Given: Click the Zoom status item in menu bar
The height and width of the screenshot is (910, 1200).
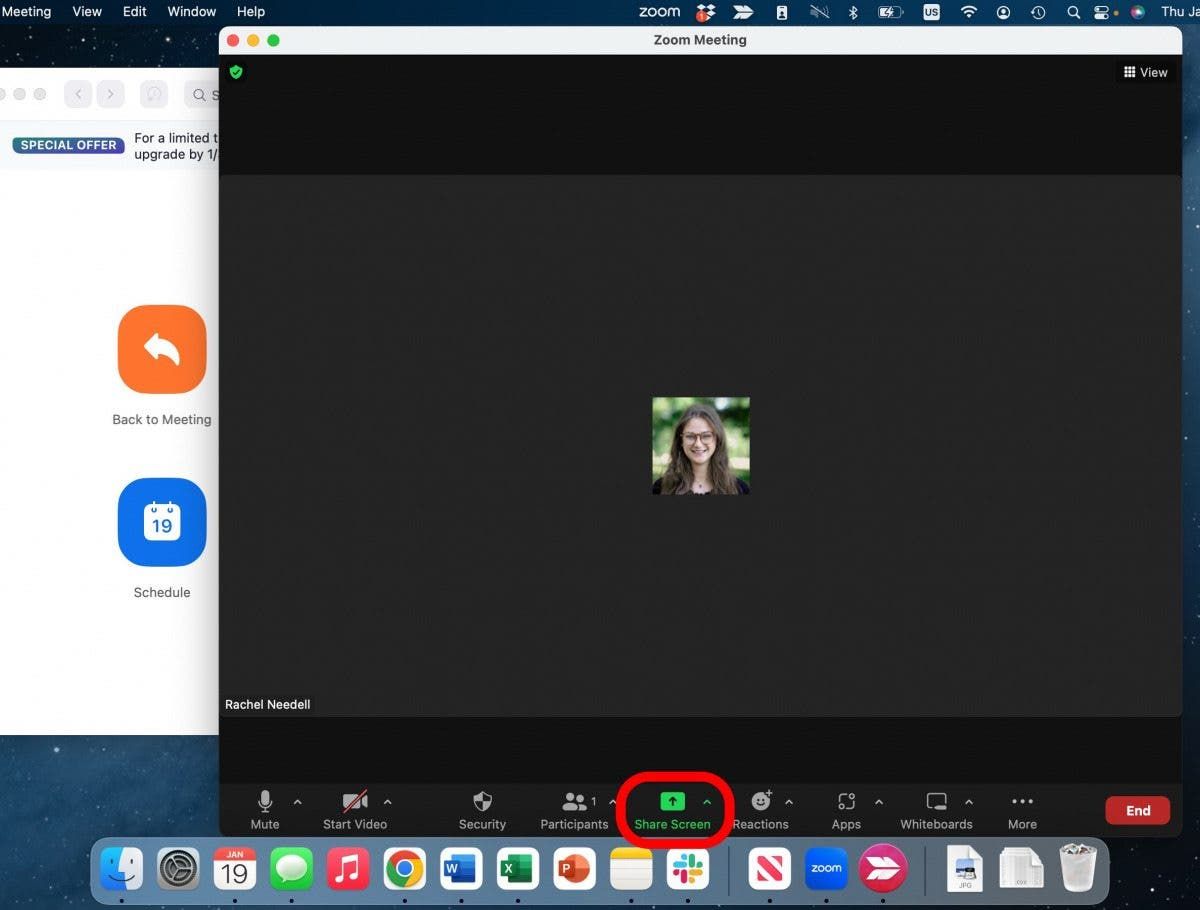Looking at the screenshot, I should pos(659,12).
